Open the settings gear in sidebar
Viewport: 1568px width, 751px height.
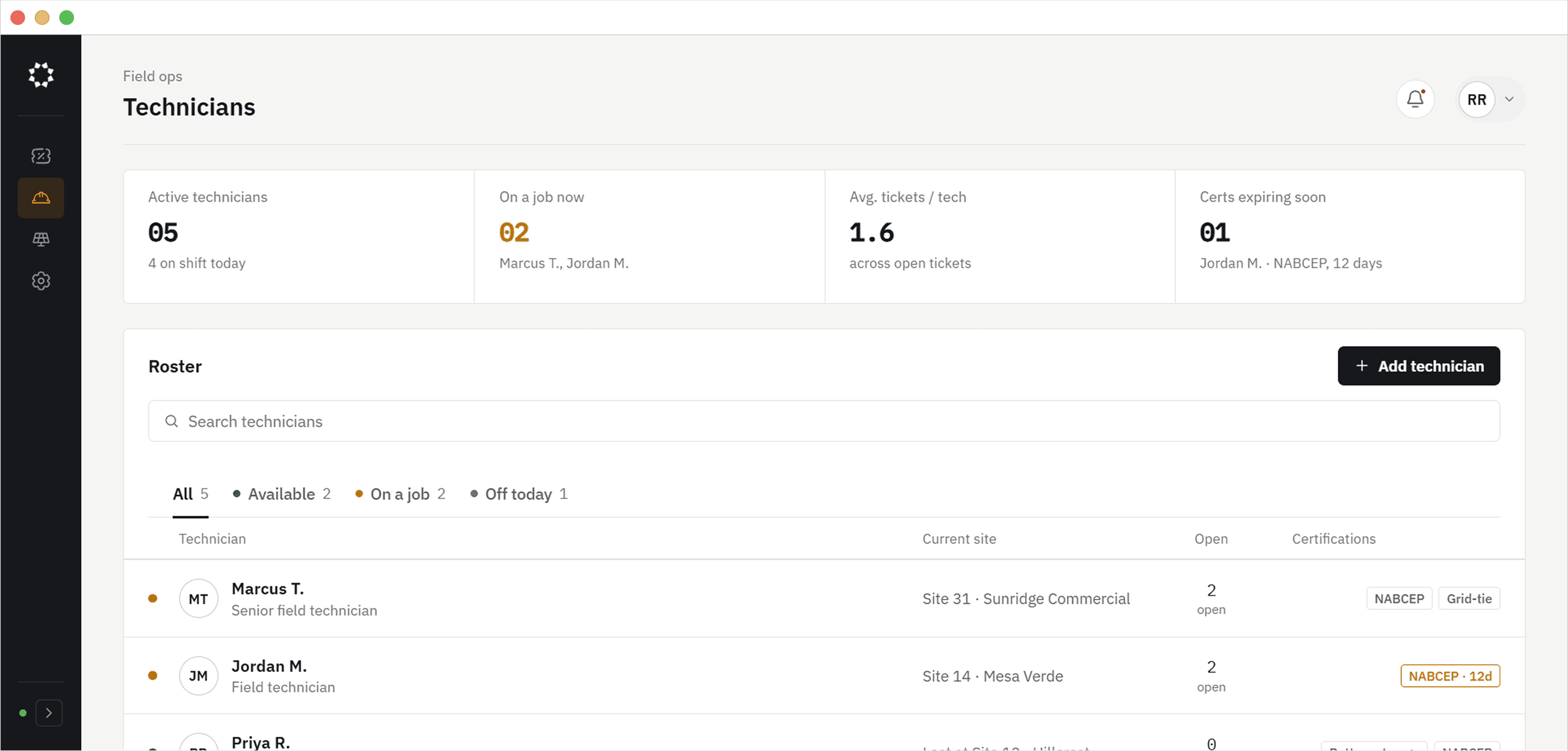41,281
